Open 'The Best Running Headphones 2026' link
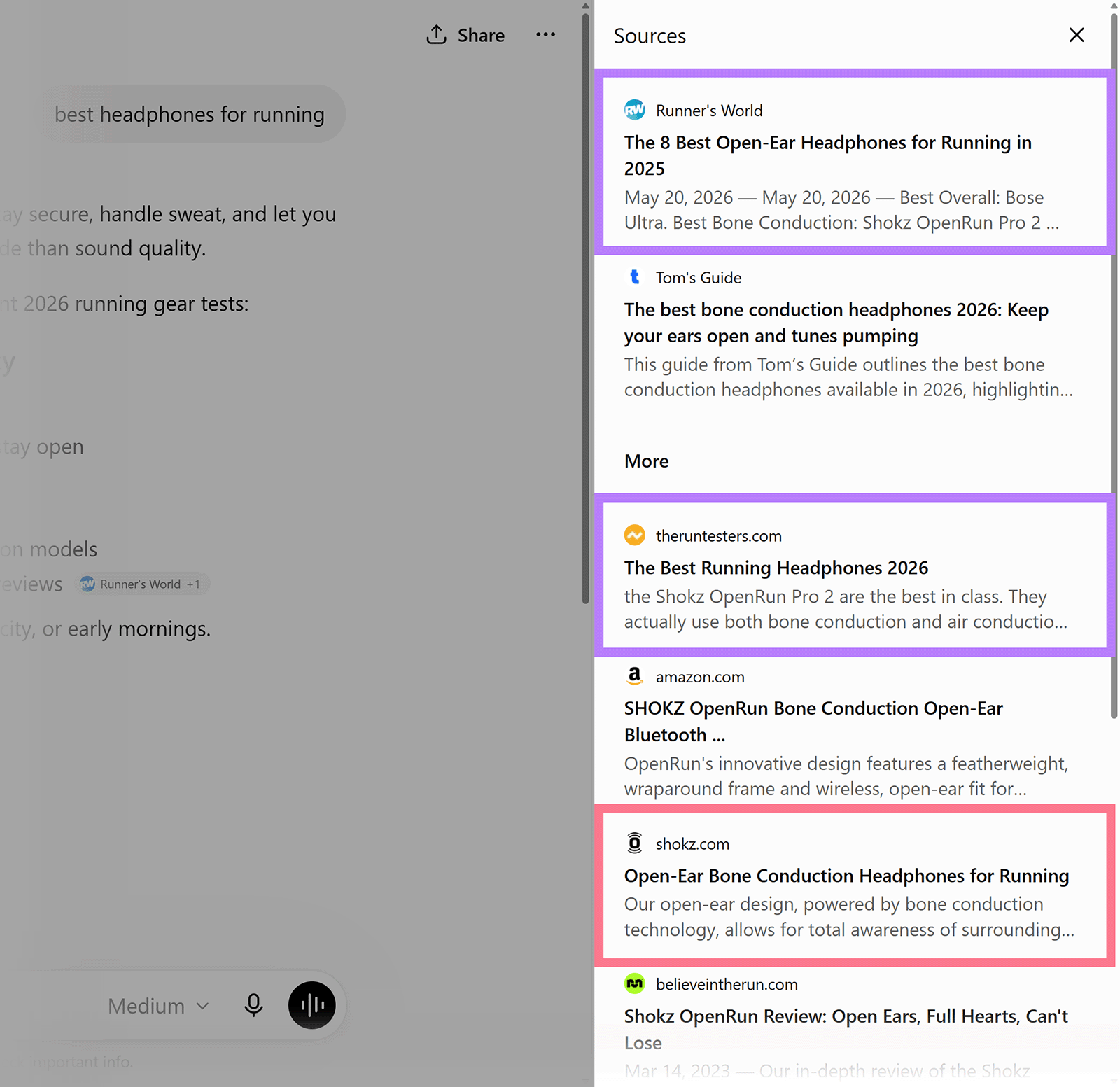 click(x=776, y=568)
